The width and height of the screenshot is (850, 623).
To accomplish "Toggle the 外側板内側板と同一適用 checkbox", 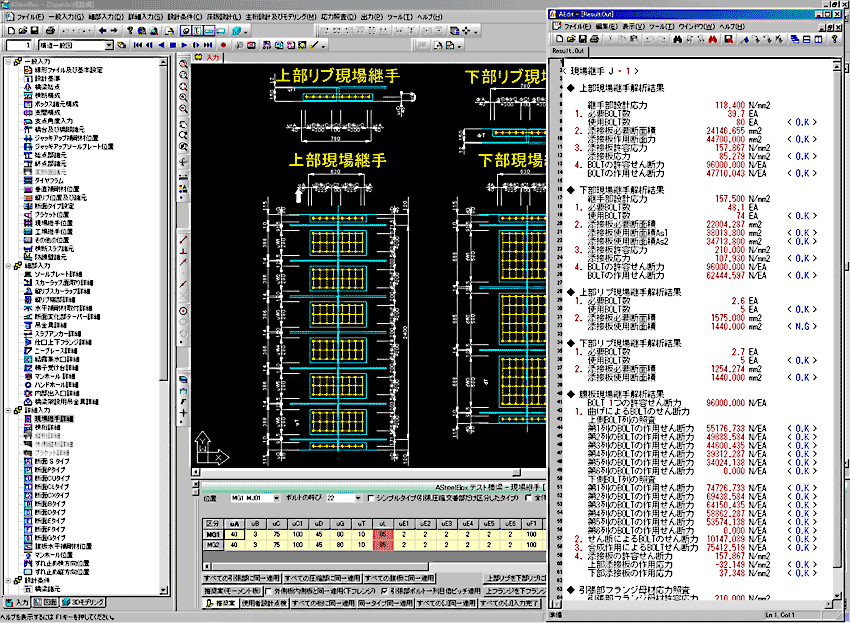I will click(269, 591).
